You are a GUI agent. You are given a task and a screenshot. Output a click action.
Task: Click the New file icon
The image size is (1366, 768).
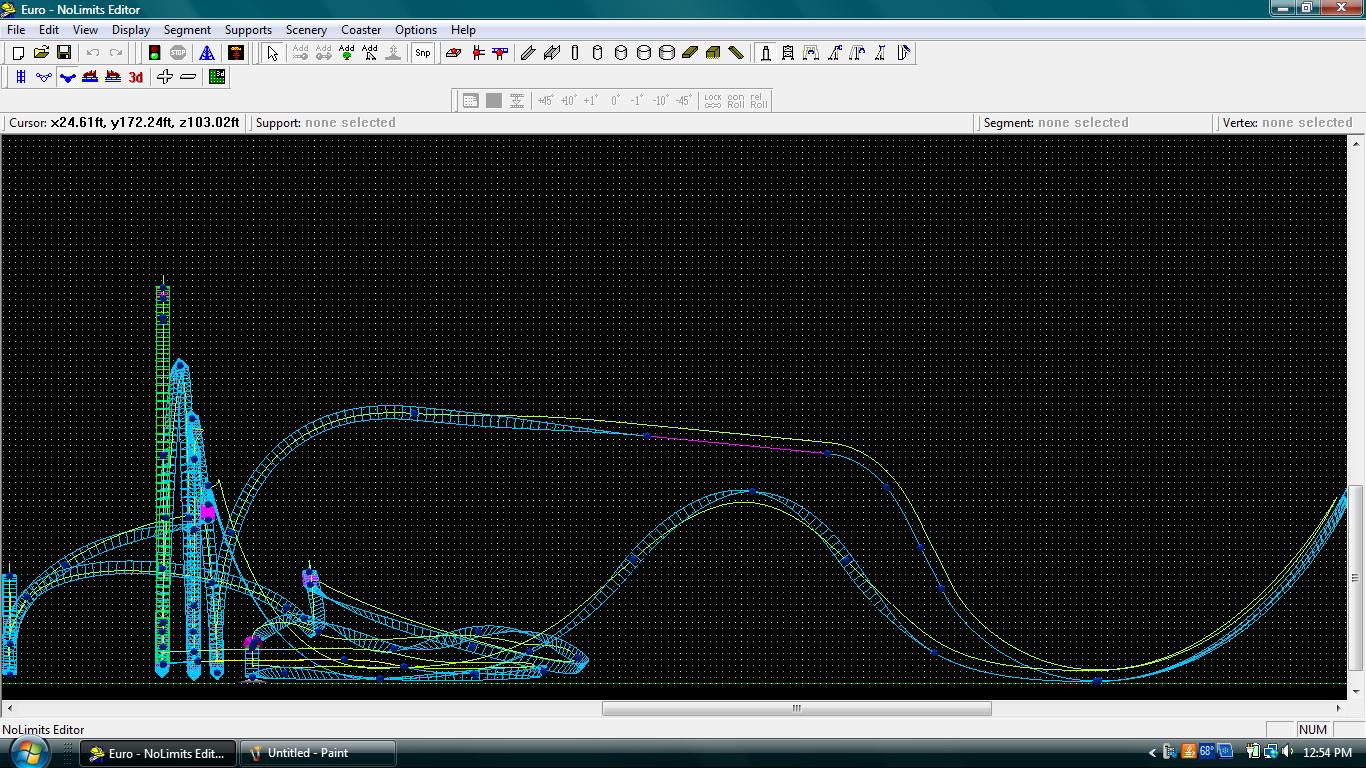18,53
